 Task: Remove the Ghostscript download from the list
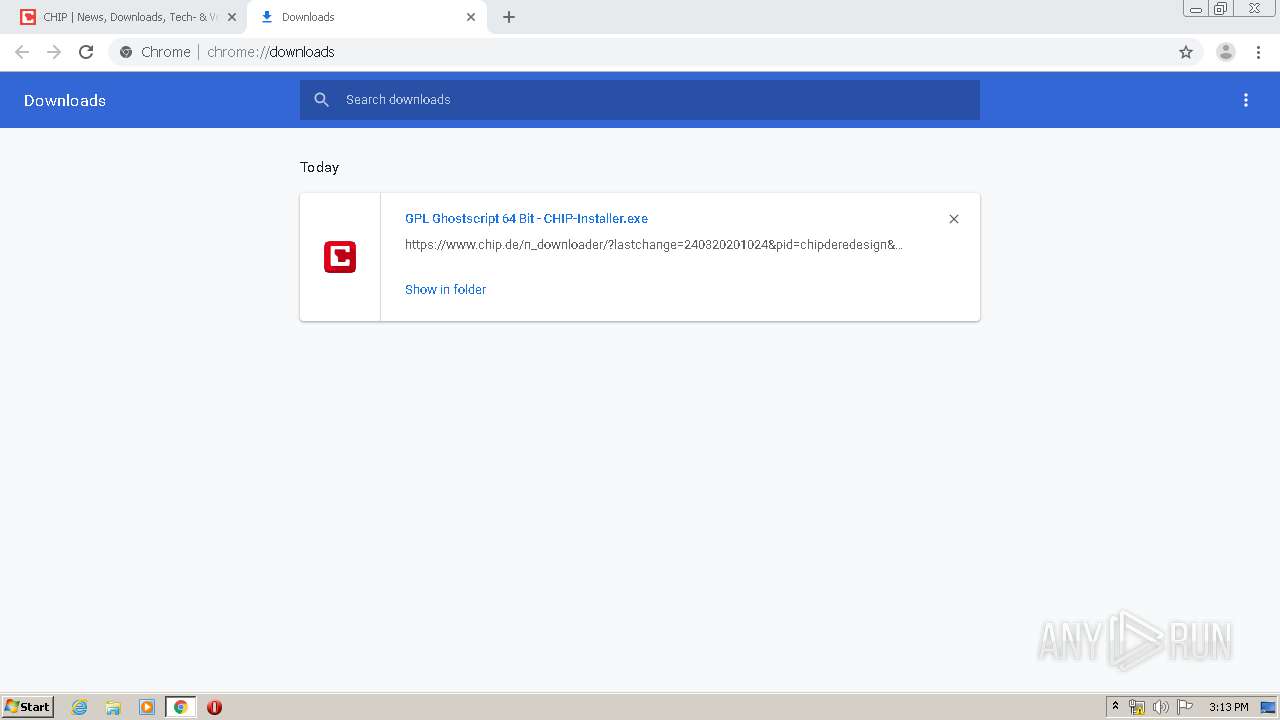click(954, 219)
